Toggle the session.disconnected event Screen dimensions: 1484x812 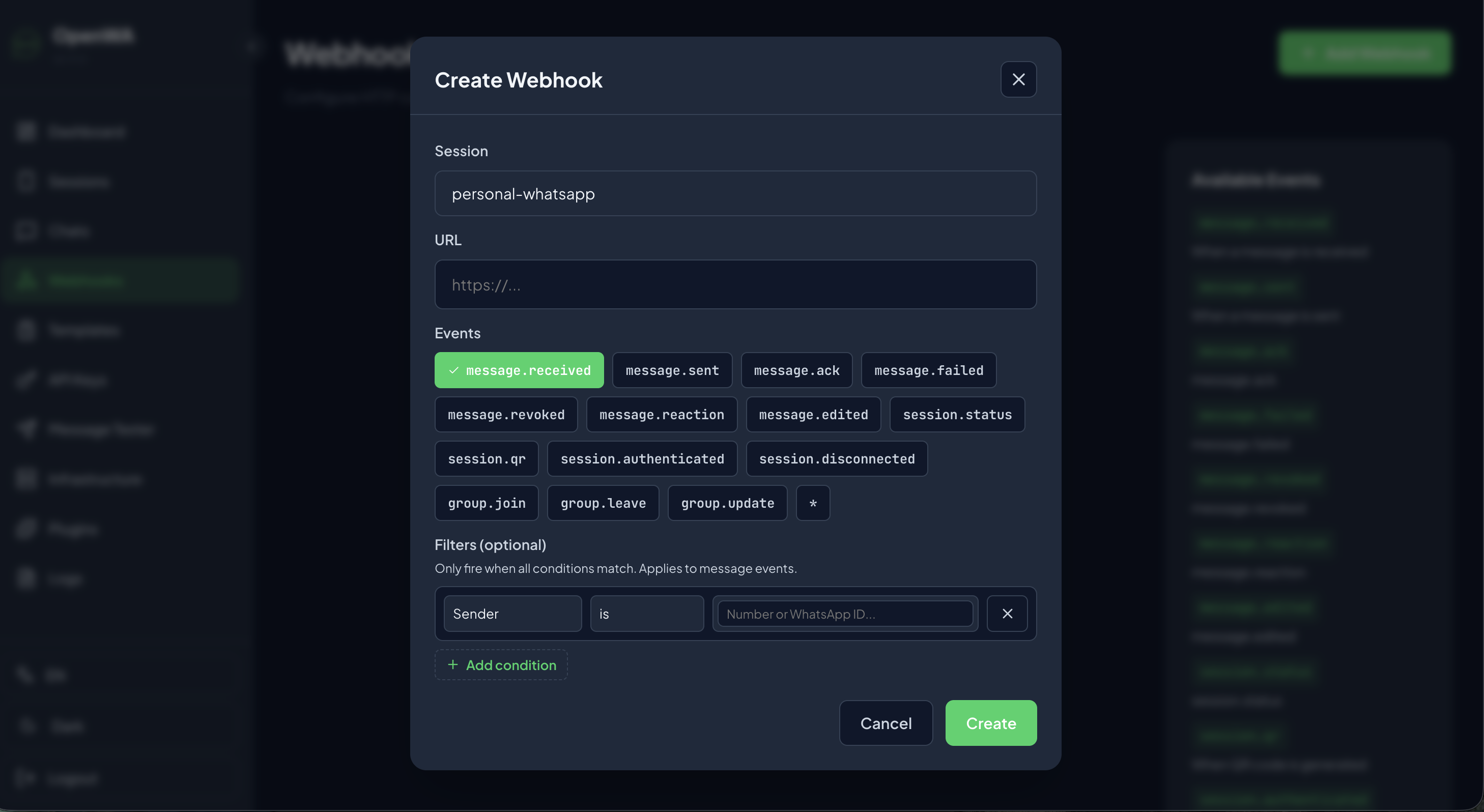coord(837,459)
